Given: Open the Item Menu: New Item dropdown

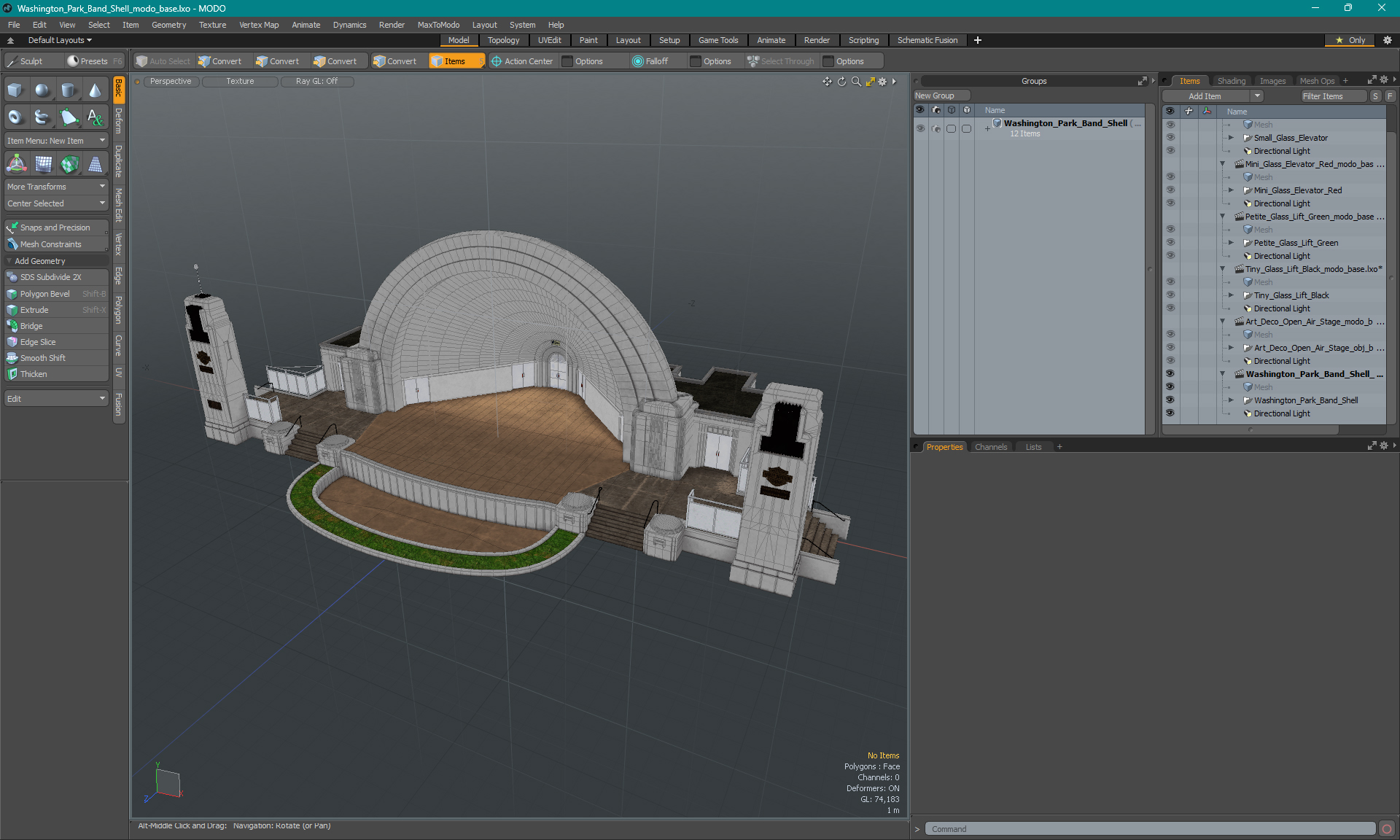Looking at the screenshot, I should click(x=56, y=141).
